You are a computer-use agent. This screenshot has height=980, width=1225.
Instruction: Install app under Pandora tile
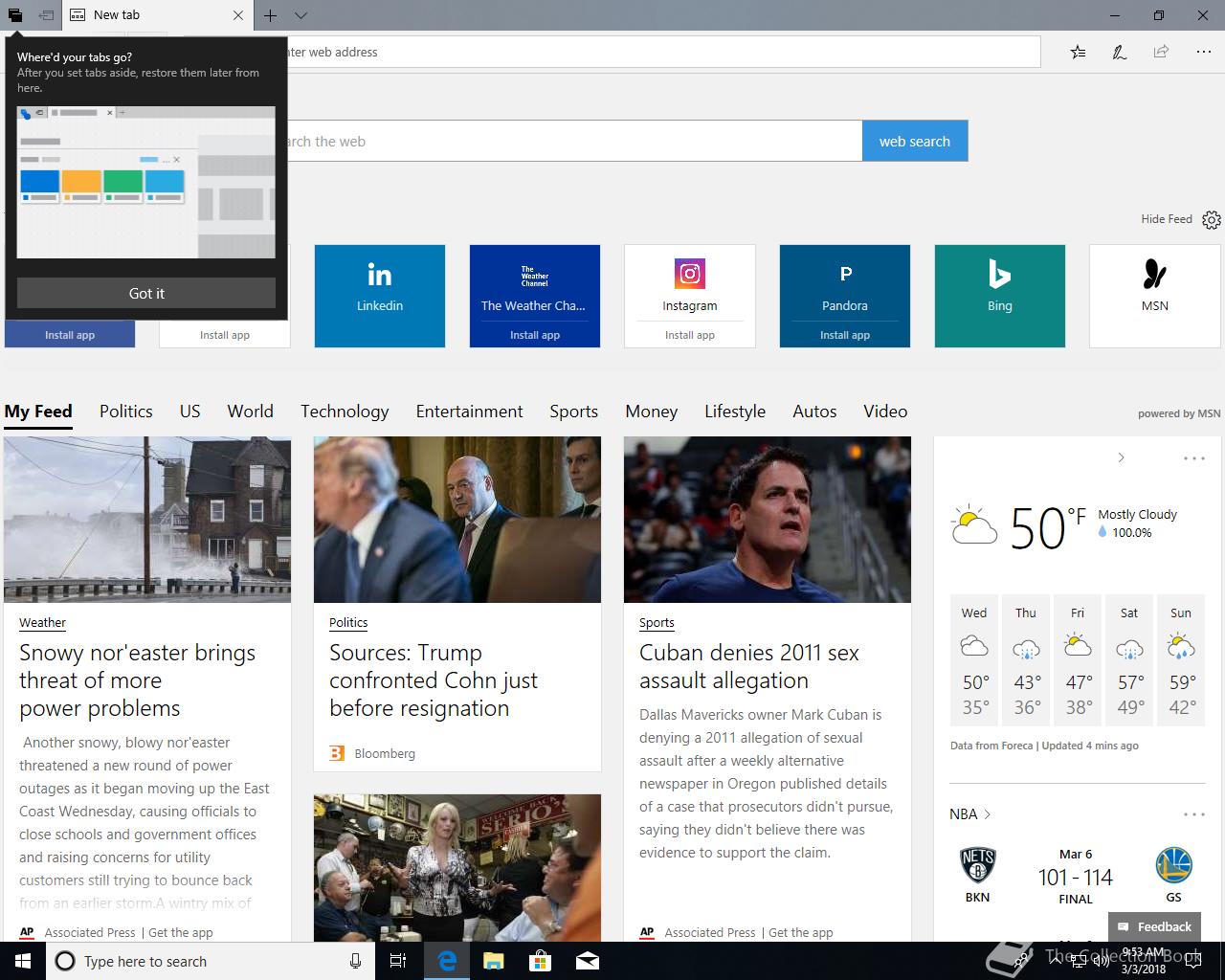click(845, 335)
